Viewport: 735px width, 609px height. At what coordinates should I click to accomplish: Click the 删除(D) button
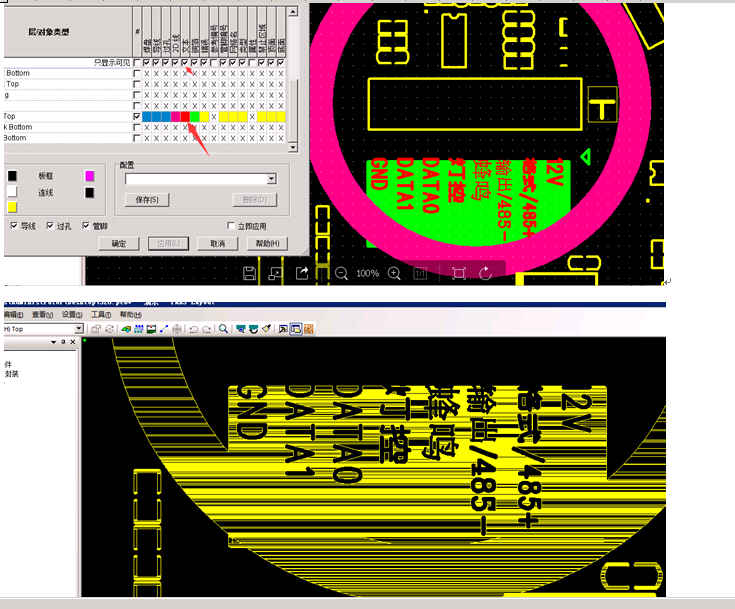tap(255, 200)
